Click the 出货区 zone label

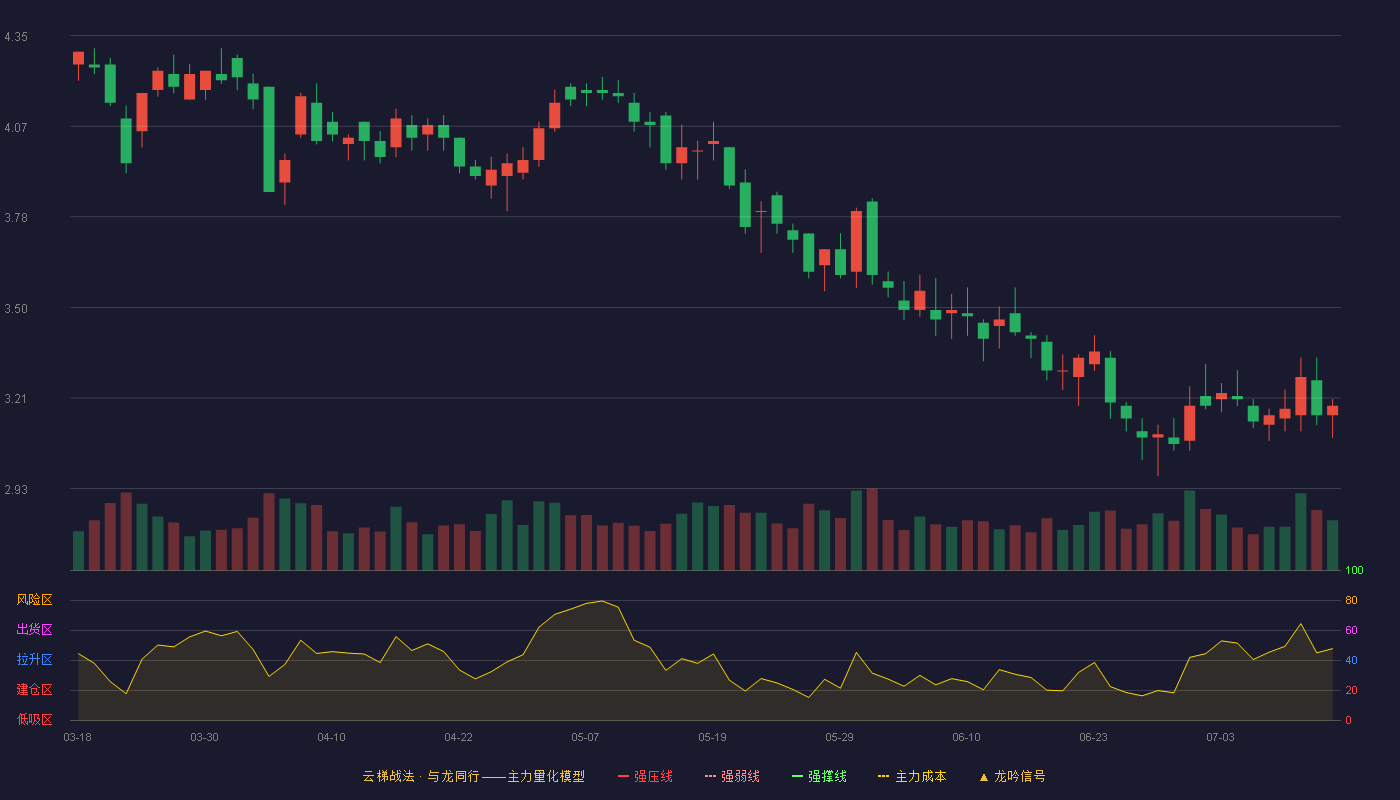(34, 630)
